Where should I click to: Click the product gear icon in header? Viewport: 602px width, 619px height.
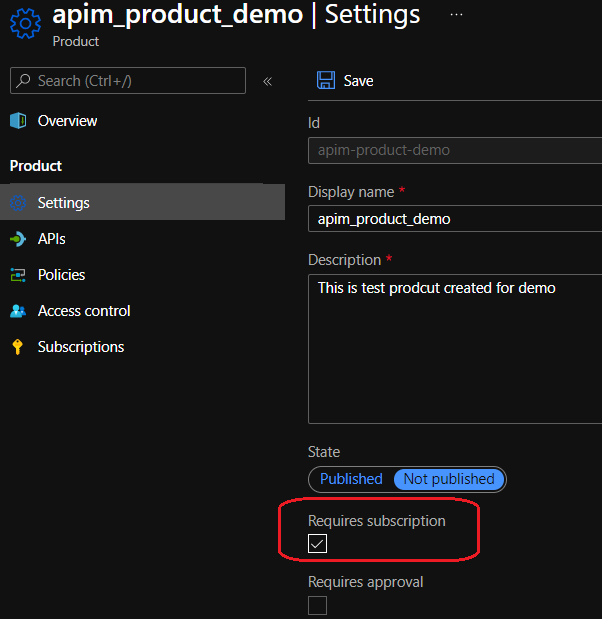(25, 24)
